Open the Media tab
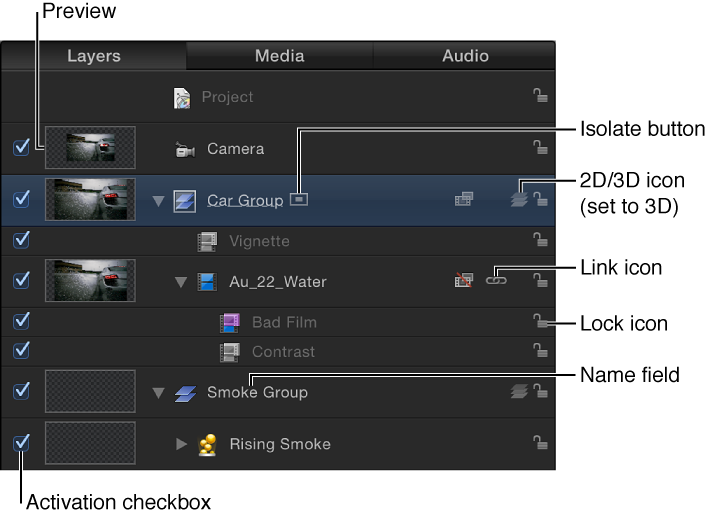 pos(280,56)
